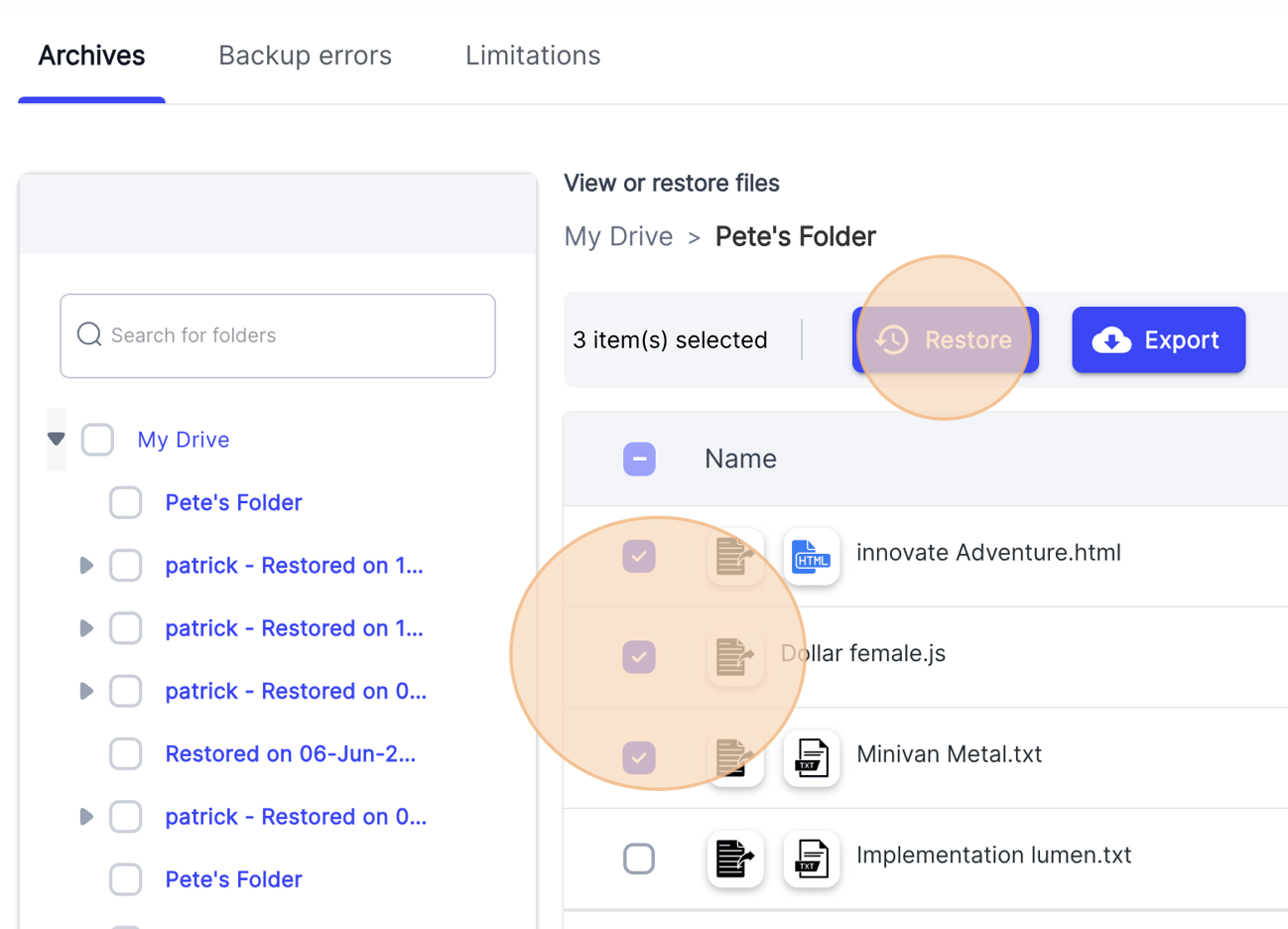
Task: Check the checkbox next to Pete's Folder
Action: click(126, 502)
